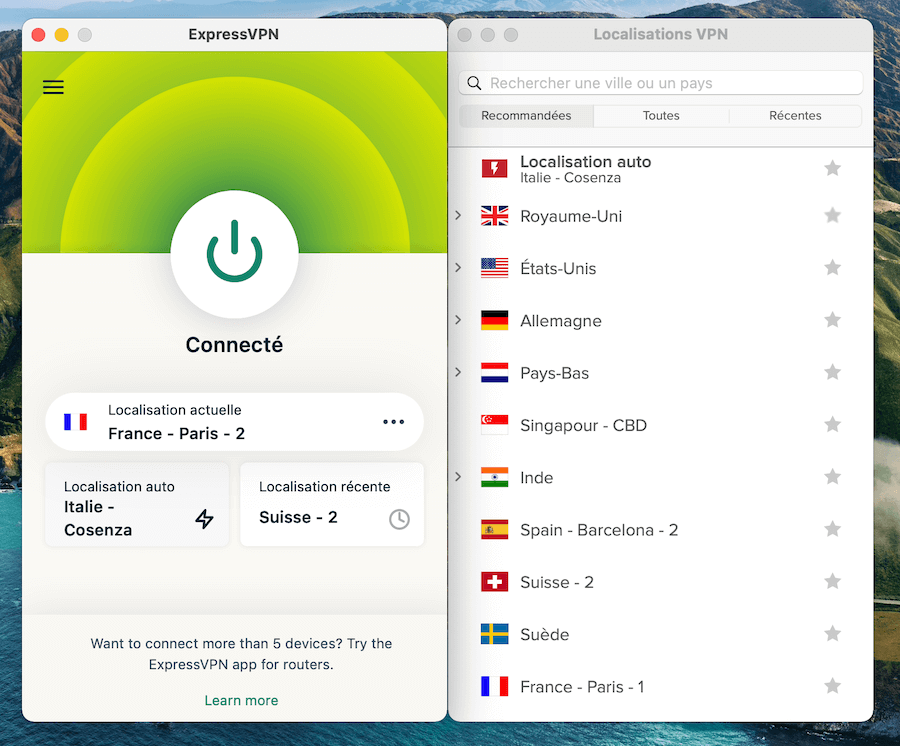This screenshot has height=746, width=900.
Task: Switch to the Toutes tab
Action: [x=661, y=115]
